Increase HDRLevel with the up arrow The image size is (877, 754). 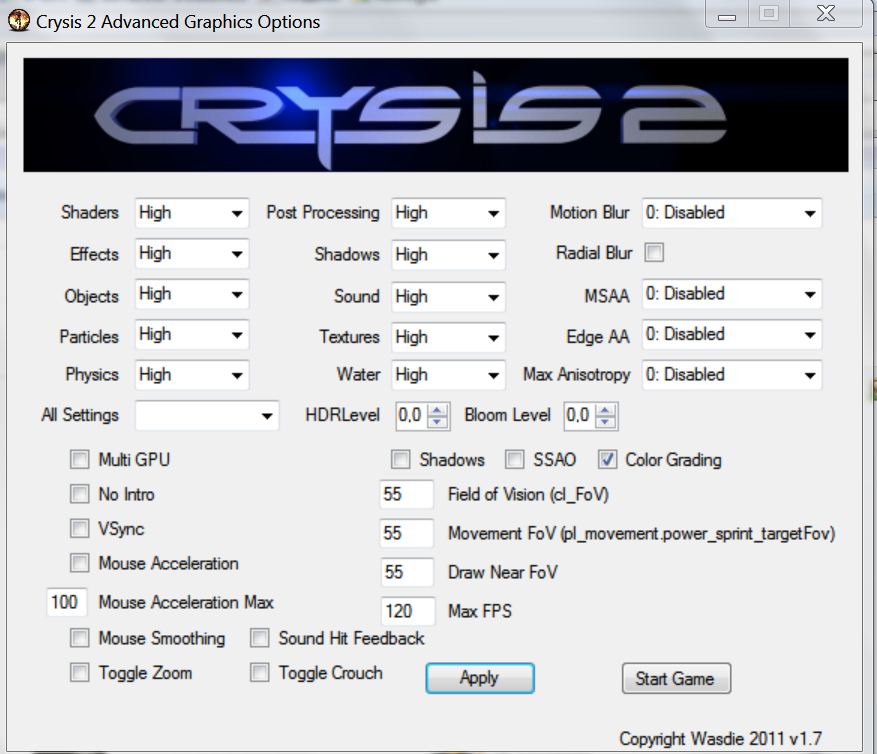click(437, 410)
